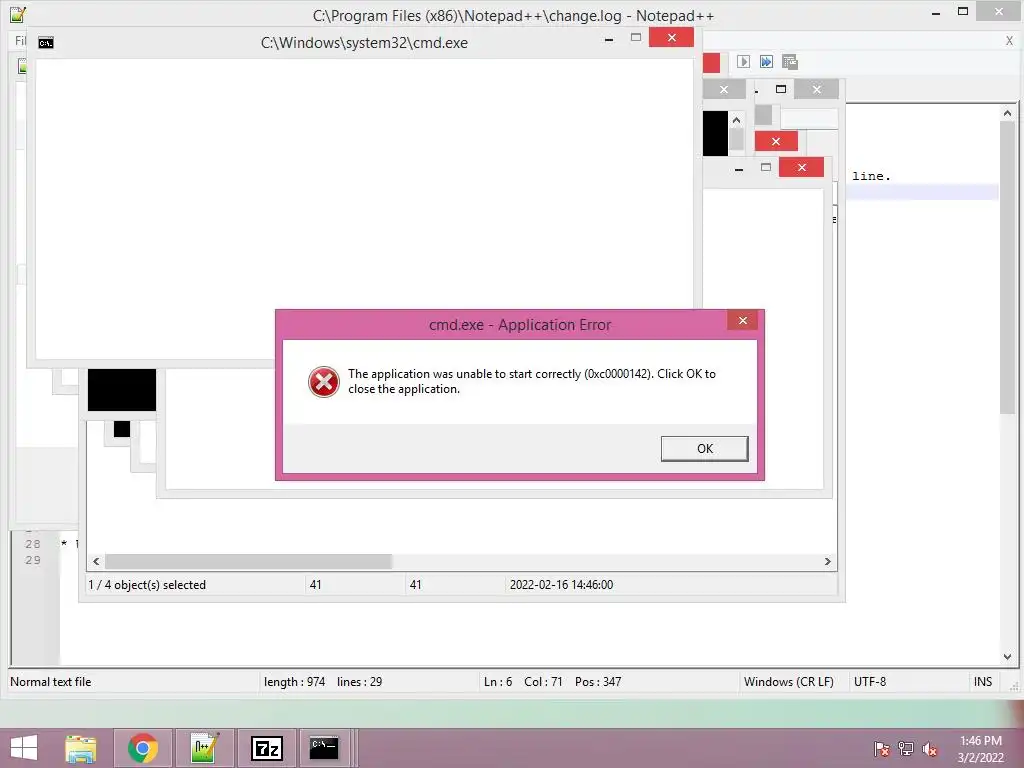Click the '2022-02-16 14:46:00' status entry

pyautogui.click(x=561, y=585)
